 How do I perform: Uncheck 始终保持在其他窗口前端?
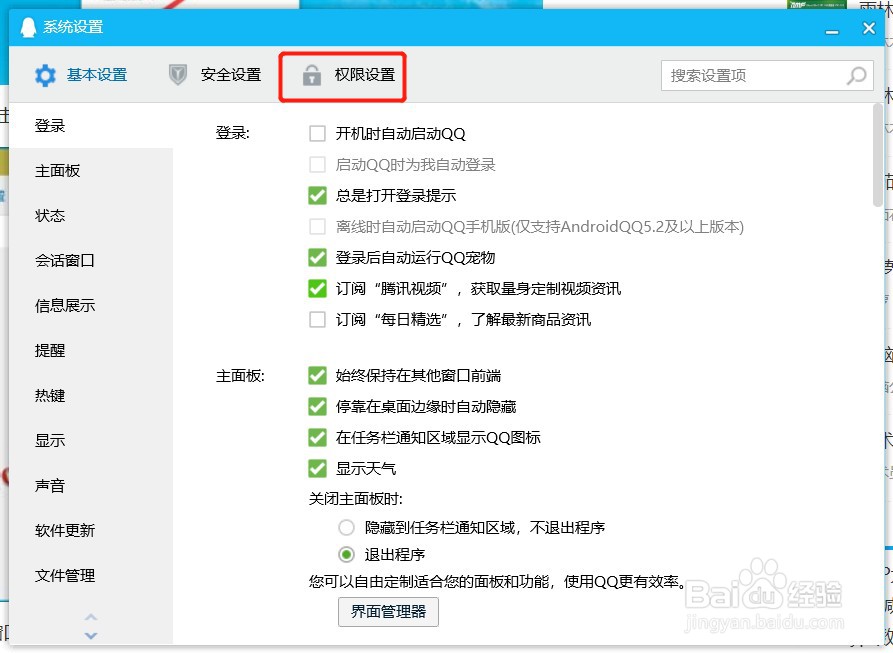(317, 375)
